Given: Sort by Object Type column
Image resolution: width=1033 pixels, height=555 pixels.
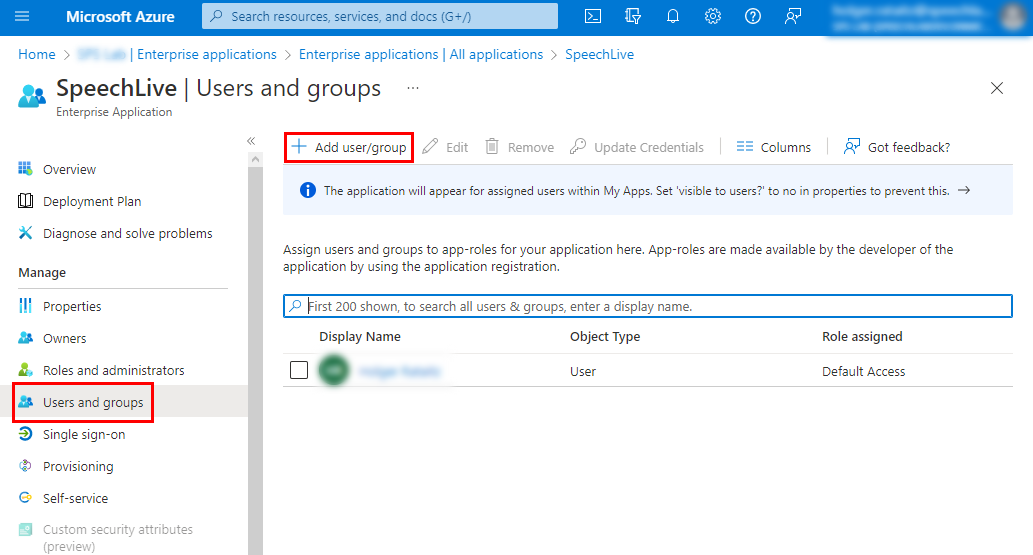Looking at the screenshot, I should pos(605,336).
